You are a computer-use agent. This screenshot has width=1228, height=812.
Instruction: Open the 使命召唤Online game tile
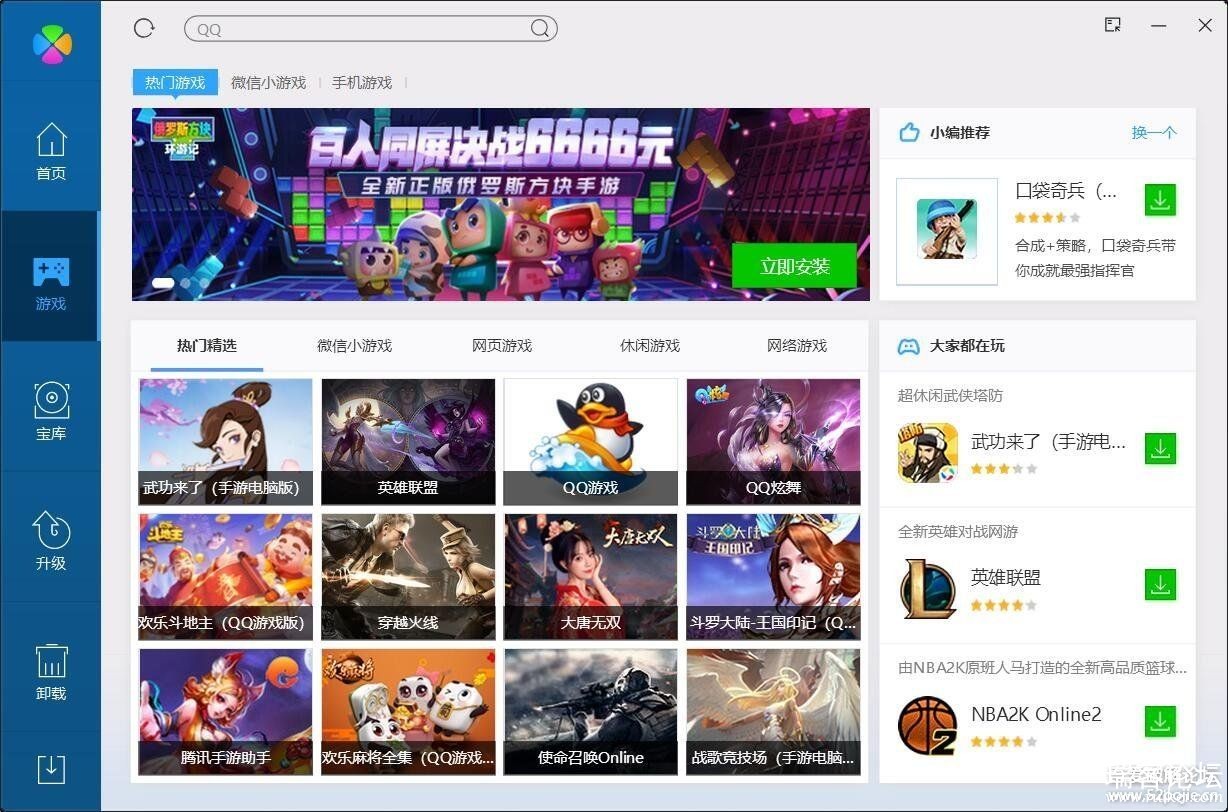[x=590, y=711]
